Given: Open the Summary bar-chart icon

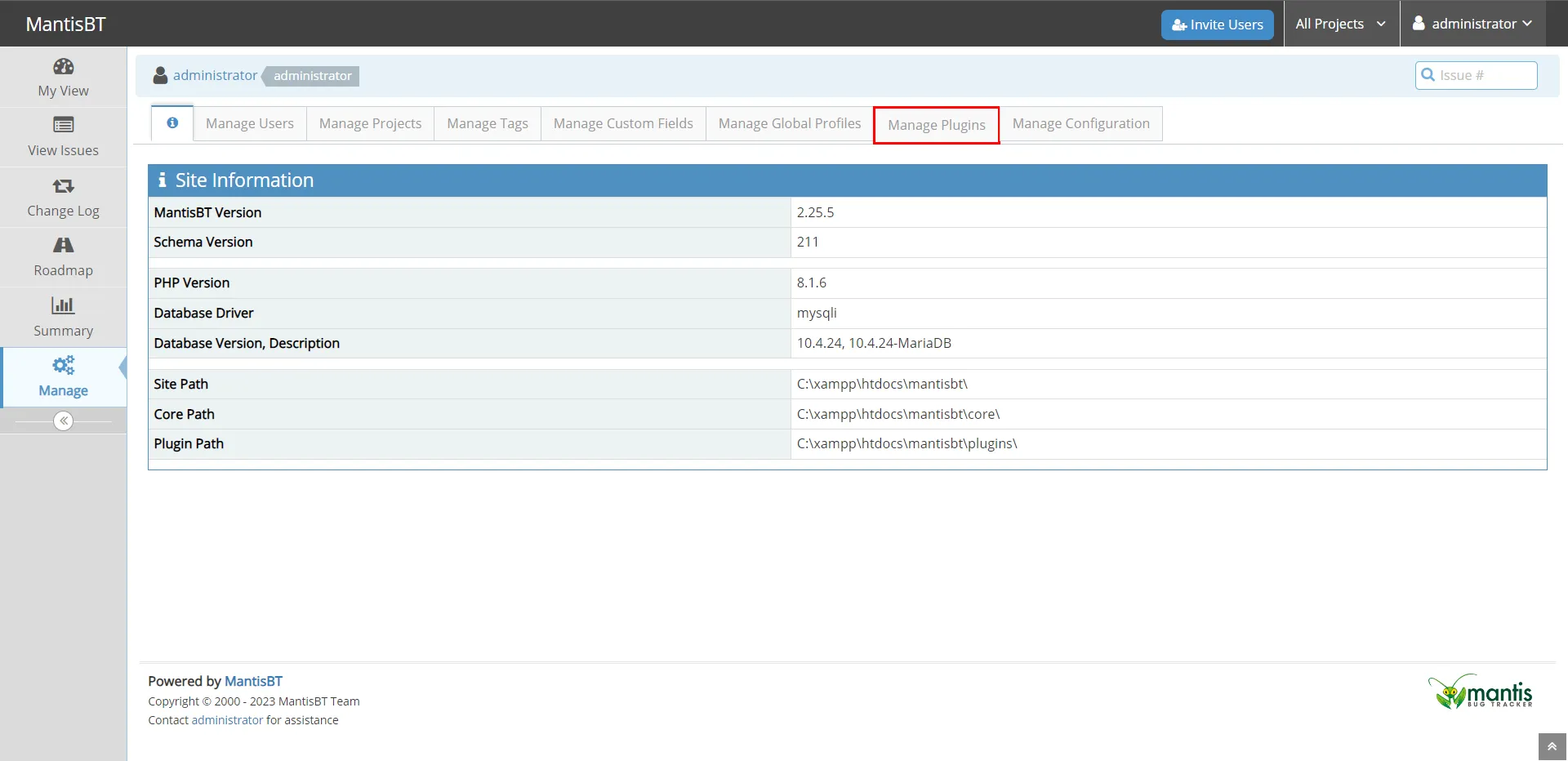Looking at the screenshot, I should tap(63, 305).
